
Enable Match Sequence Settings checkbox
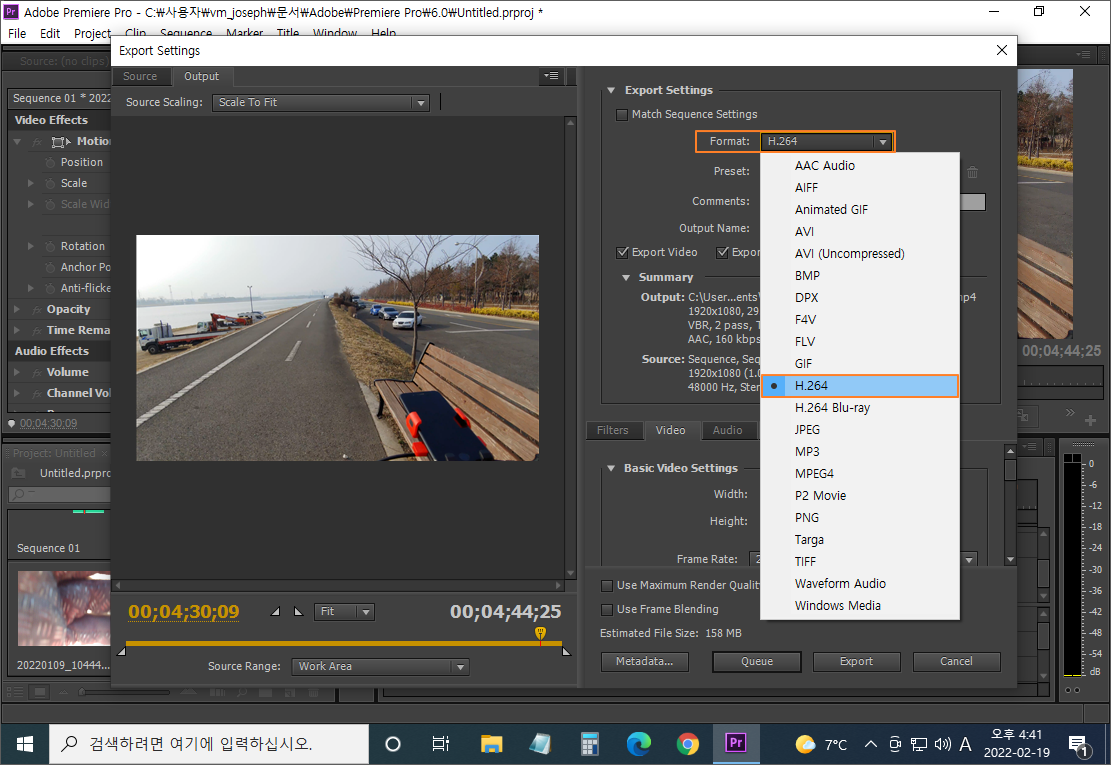click(x=622, y=115)
